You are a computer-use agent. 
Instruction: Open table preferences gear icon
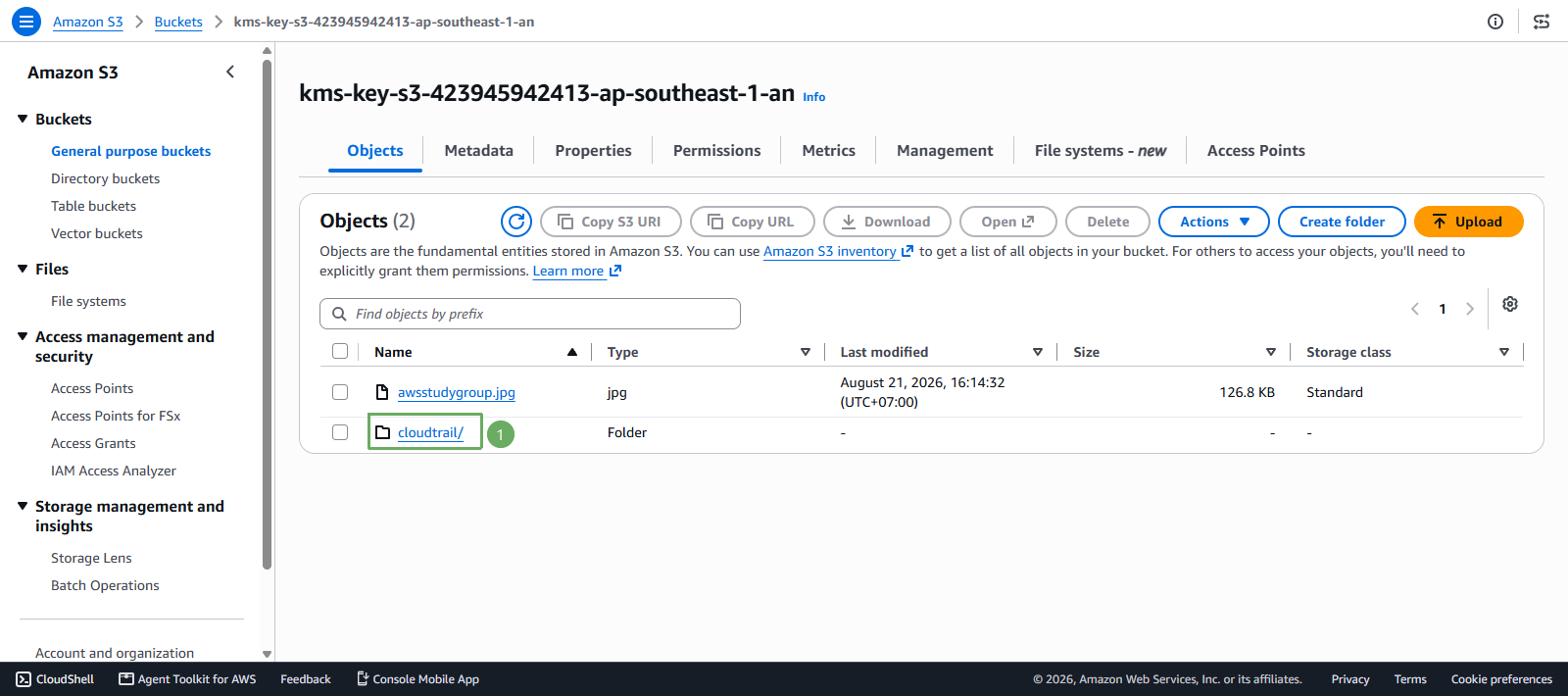pyautogui.click(x=1510, y=305)
